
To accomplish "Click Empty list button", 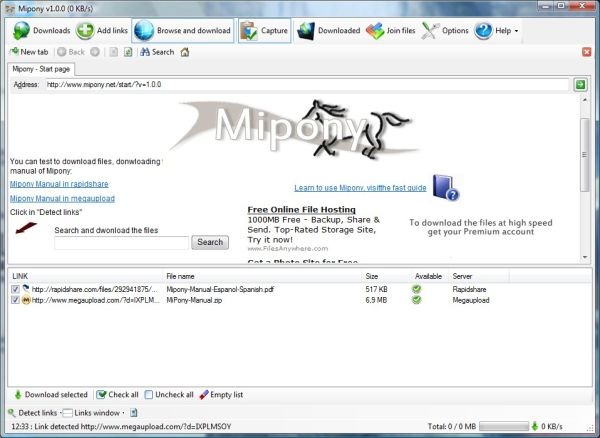I will [221, 395].
